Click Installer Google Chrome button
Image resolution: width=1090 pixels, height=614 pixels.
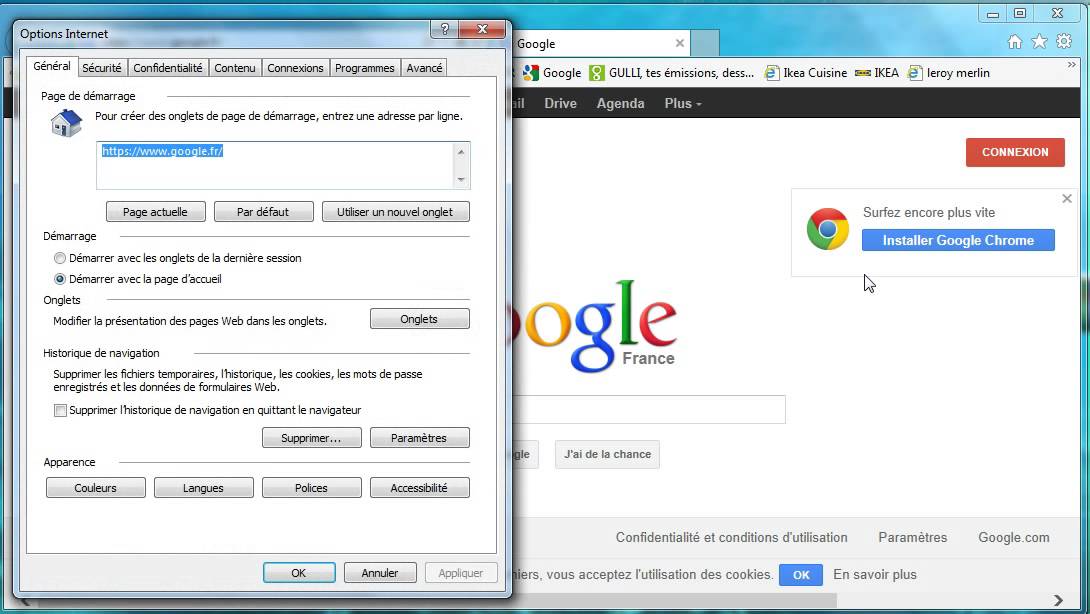pos(958,241)
